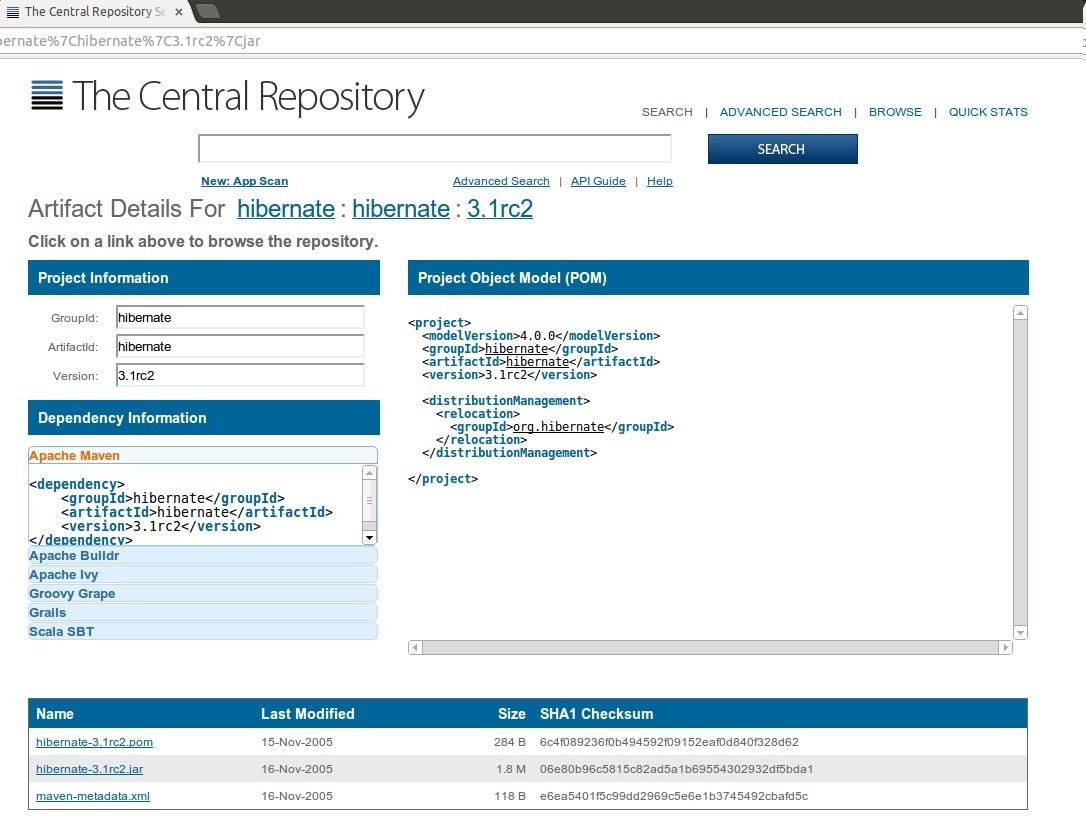Image resolution: width=1086 pixels, height=820 pixels.
Task: Click the hibernate groupId link in POM
Action: 516,349
